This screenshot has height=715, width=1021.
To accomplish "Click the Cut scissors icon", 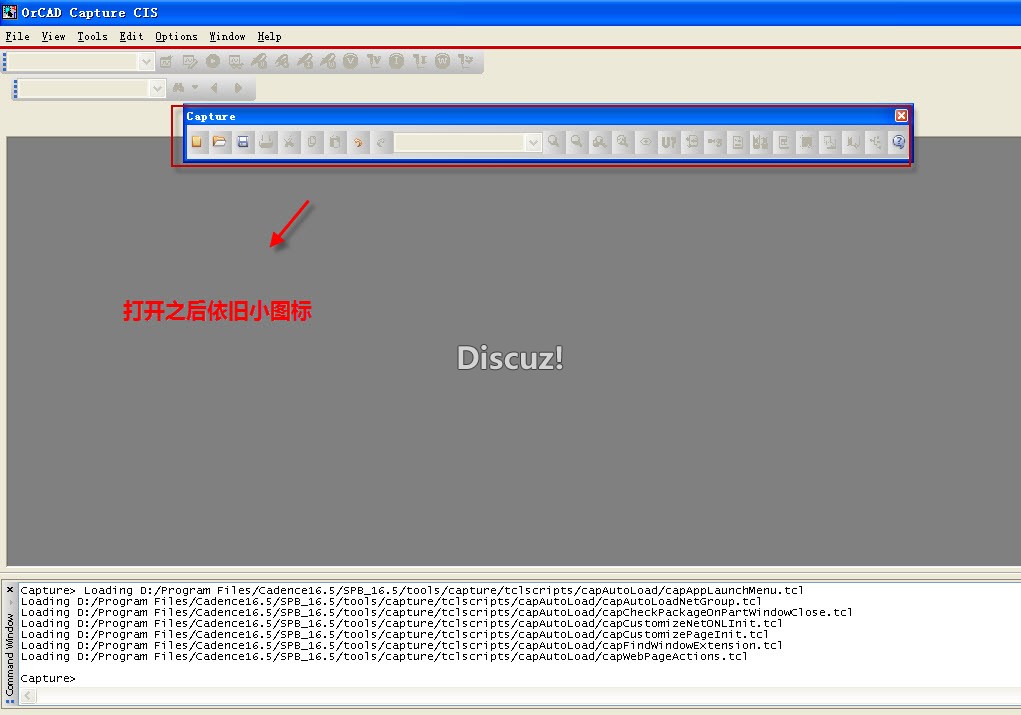I will pyautogui.click(x=289, y=142).
